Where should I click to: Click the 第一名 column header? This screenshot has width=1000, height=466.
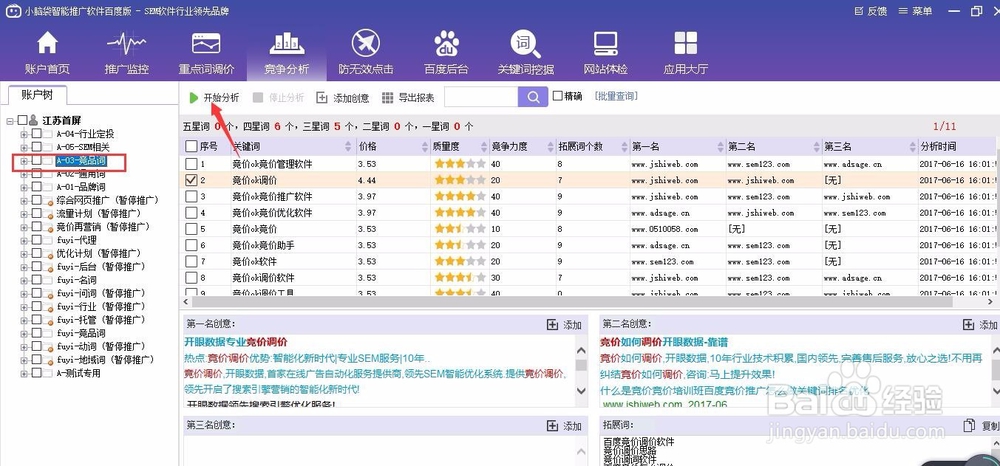coord(677,146)
